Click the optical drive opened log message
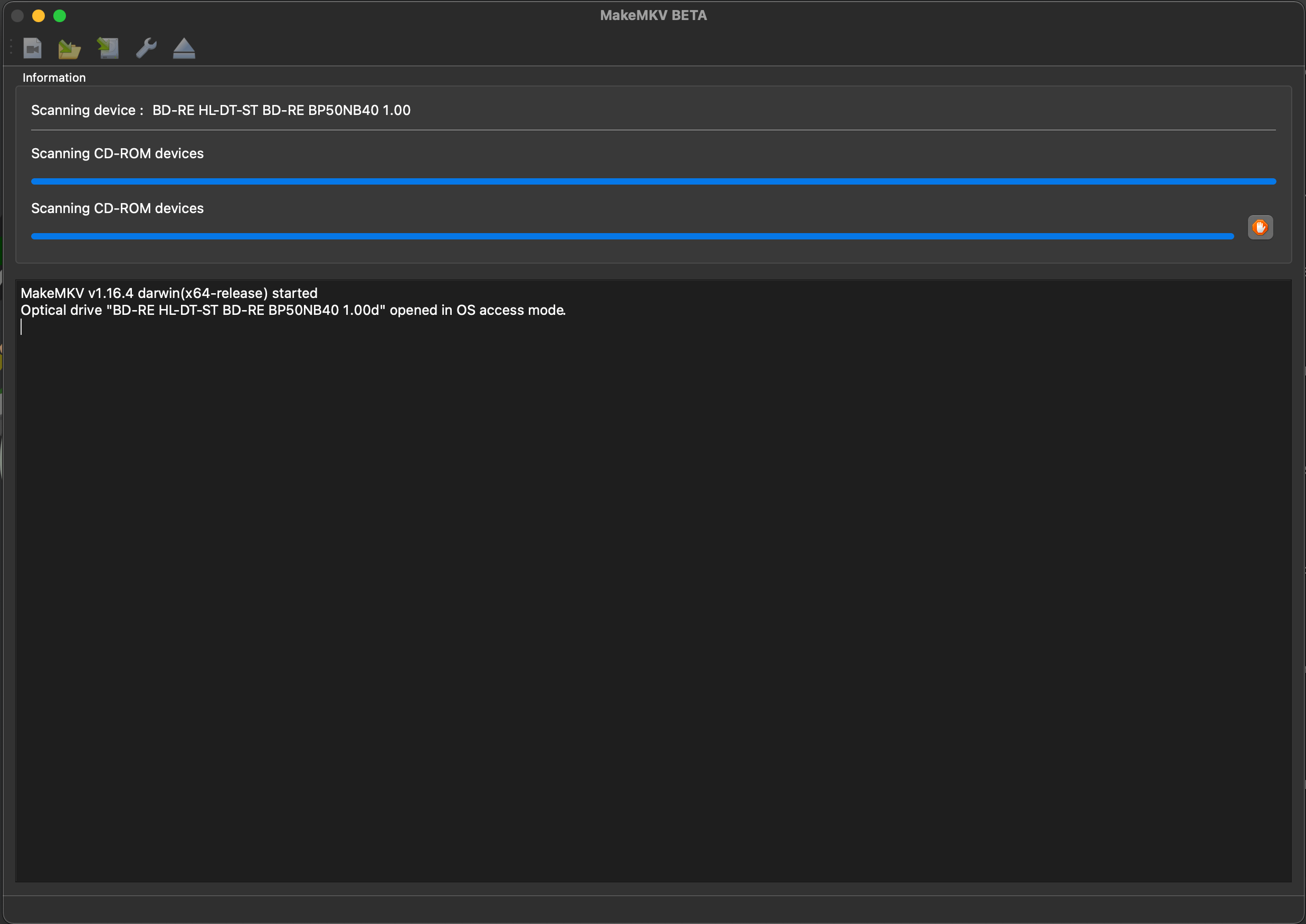This screenshot has height=924, width=1306. point(293,310)
